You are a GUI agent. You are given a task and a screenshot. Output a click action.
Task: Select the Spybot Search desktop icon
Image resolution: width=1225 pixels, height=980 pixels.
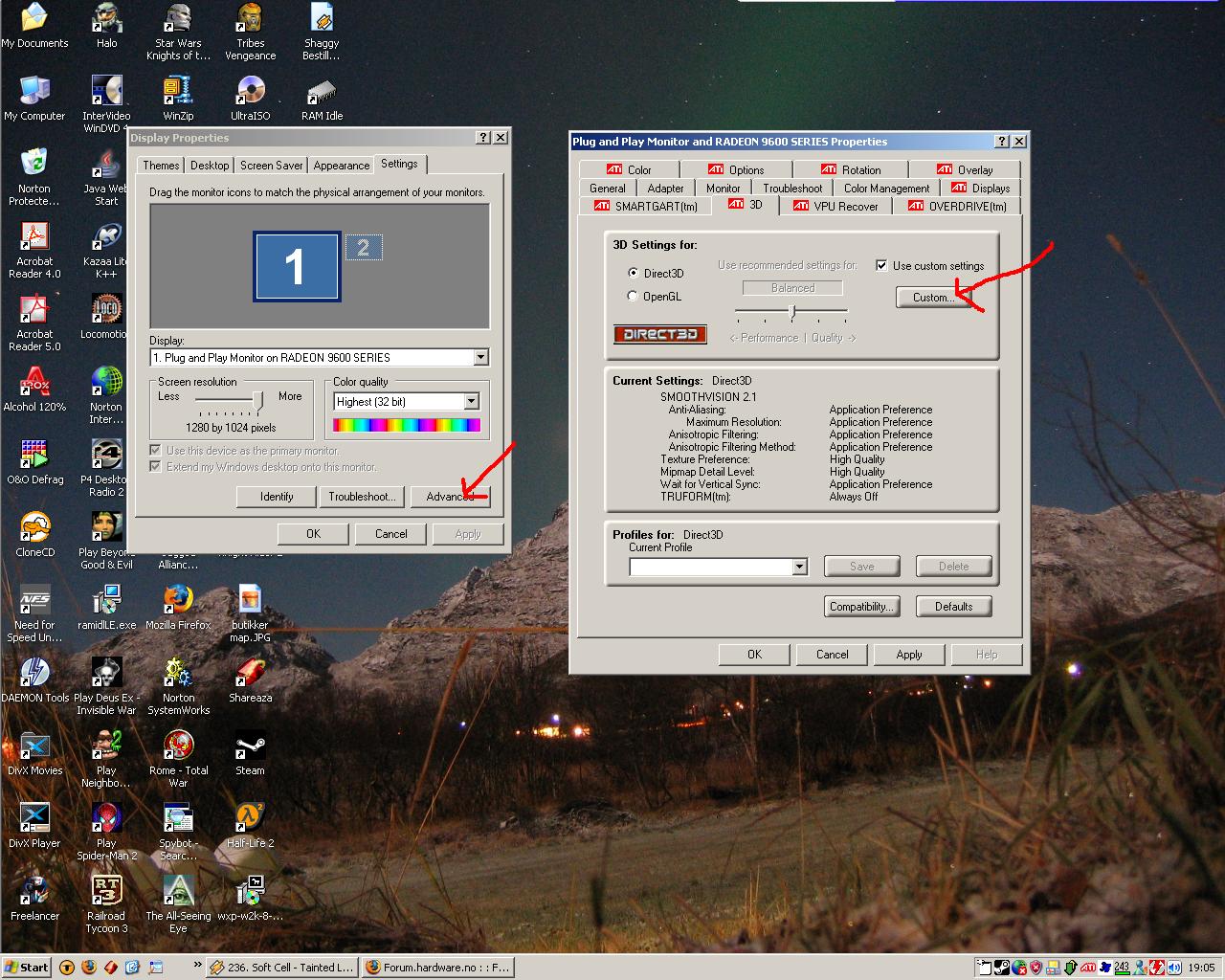tap(178, 832)
